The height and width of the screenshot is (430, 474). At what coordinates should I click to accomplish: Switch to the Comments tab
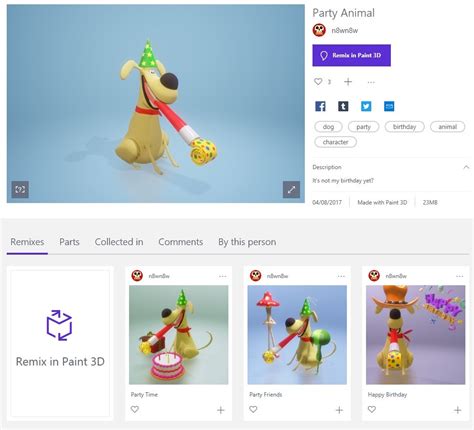point(181,242)
